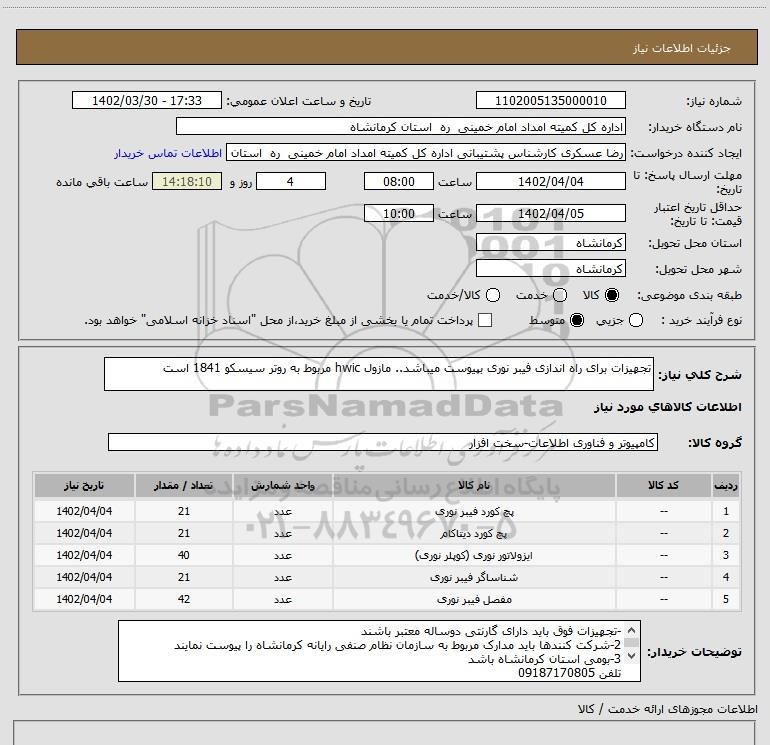Screen dimensions: 770x745
Task: Click remaining time countdown 14:18:10
Action: click(187, 182)
